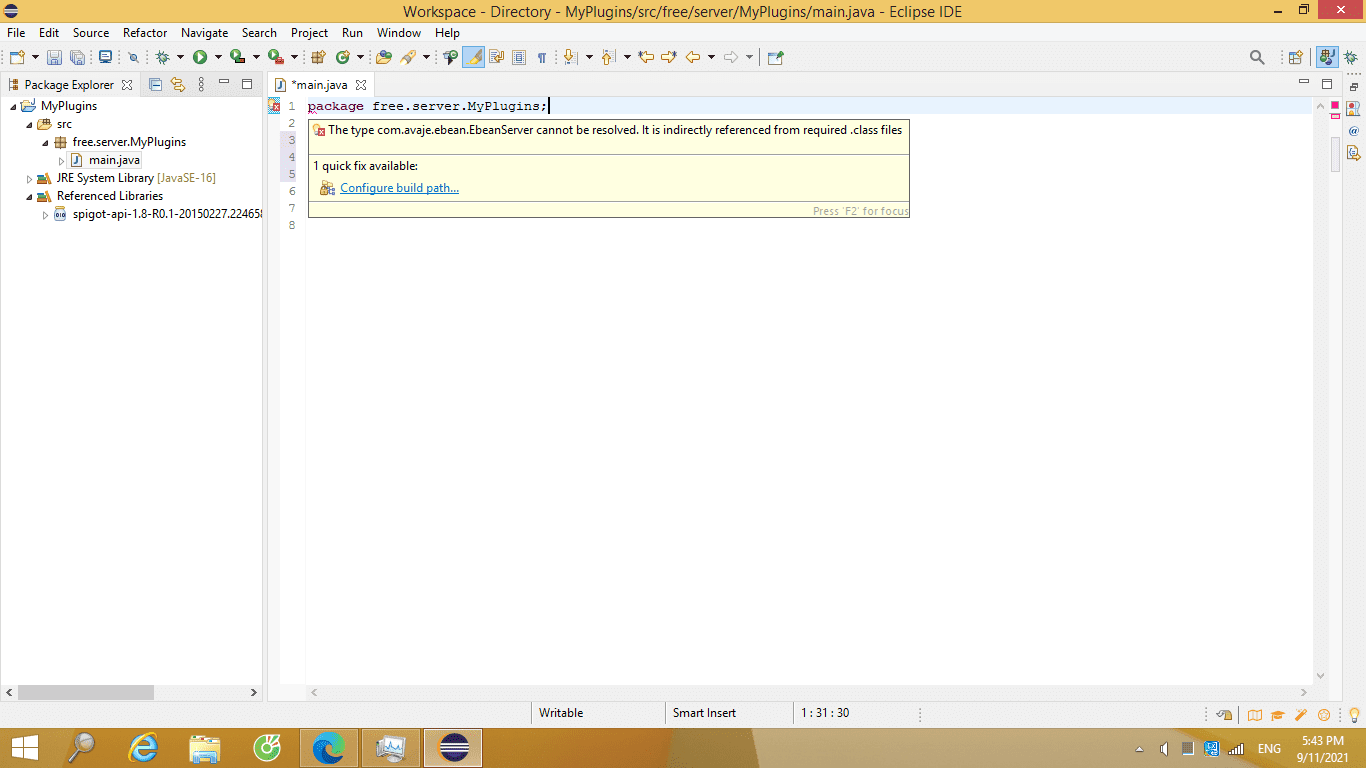Image resolution: width=1366 pixels, height=768 pixels.
Task: Toggle Mark Occurrences highlighter button
Action: click(x=474, y=58)
